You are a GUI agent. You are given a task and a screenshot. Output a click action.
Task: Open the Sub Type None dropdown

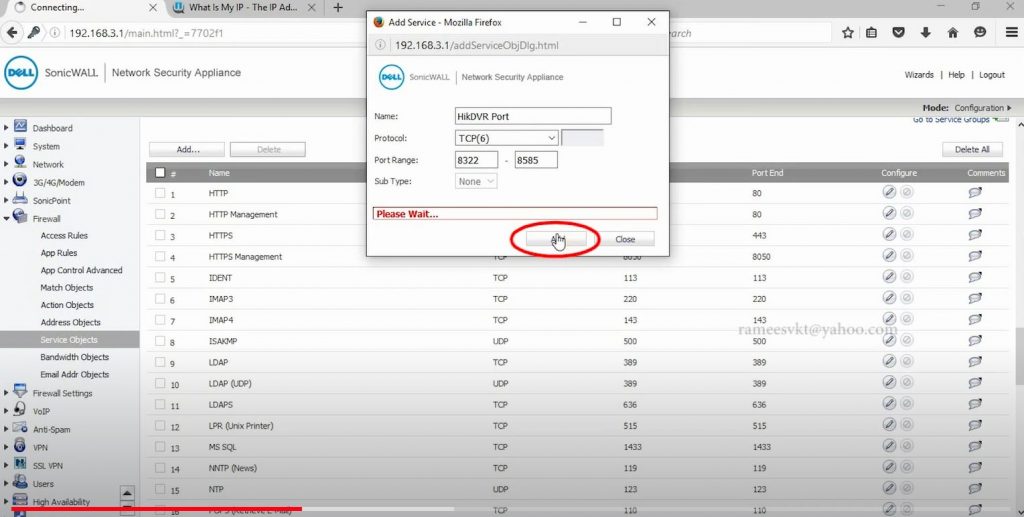point(475,181)
